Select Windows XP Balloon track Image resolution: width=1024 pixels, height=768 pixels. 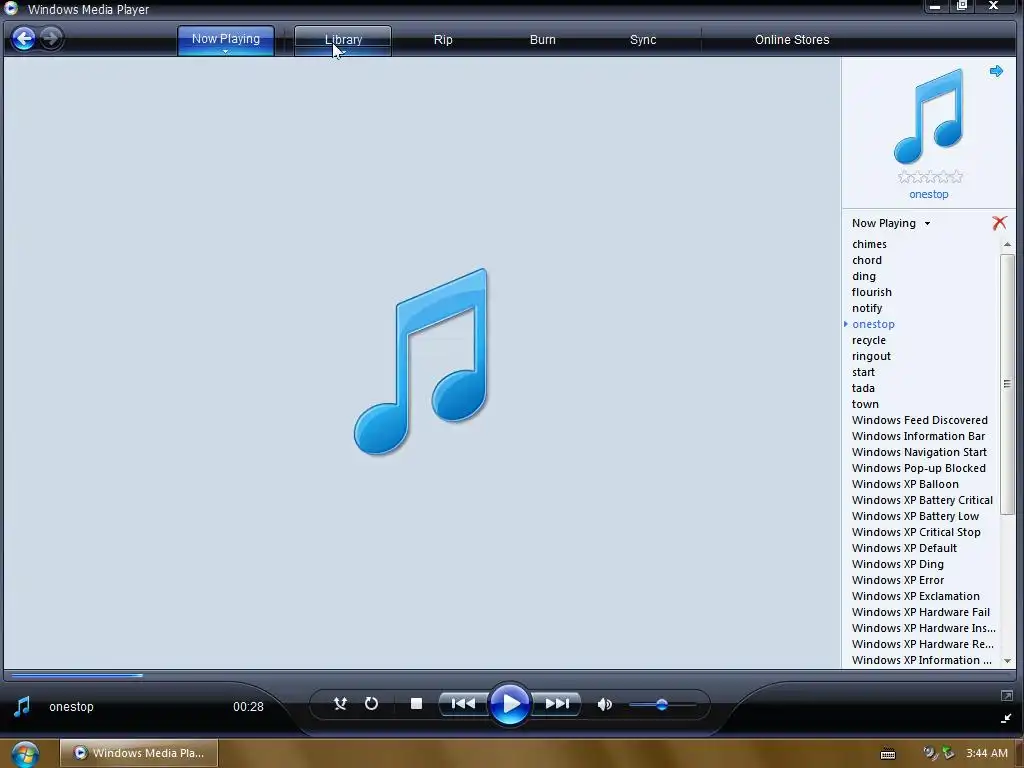click(905, 484)
